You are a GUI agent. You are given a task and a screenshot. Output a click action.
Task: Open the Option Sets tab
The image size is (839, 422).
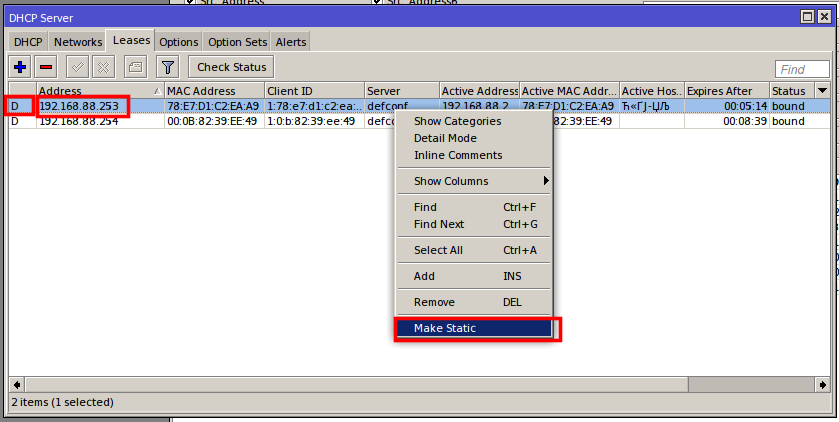pyautogui.click(x=238, y=42)
